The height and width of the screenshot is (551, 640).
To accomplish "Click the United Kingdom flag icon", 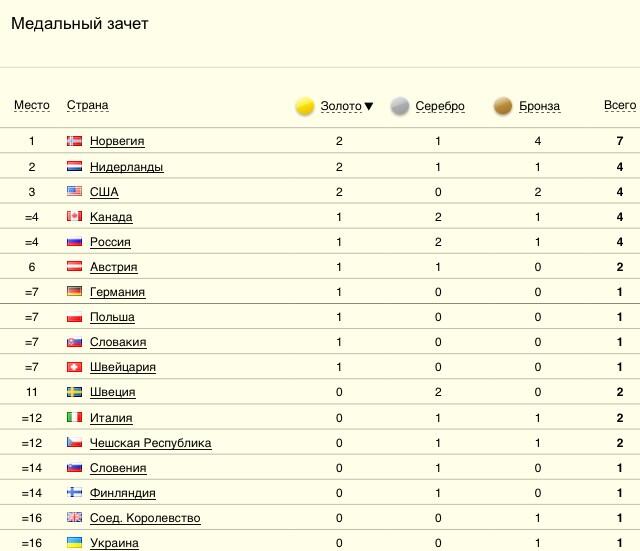I will [x=74, y=518].
